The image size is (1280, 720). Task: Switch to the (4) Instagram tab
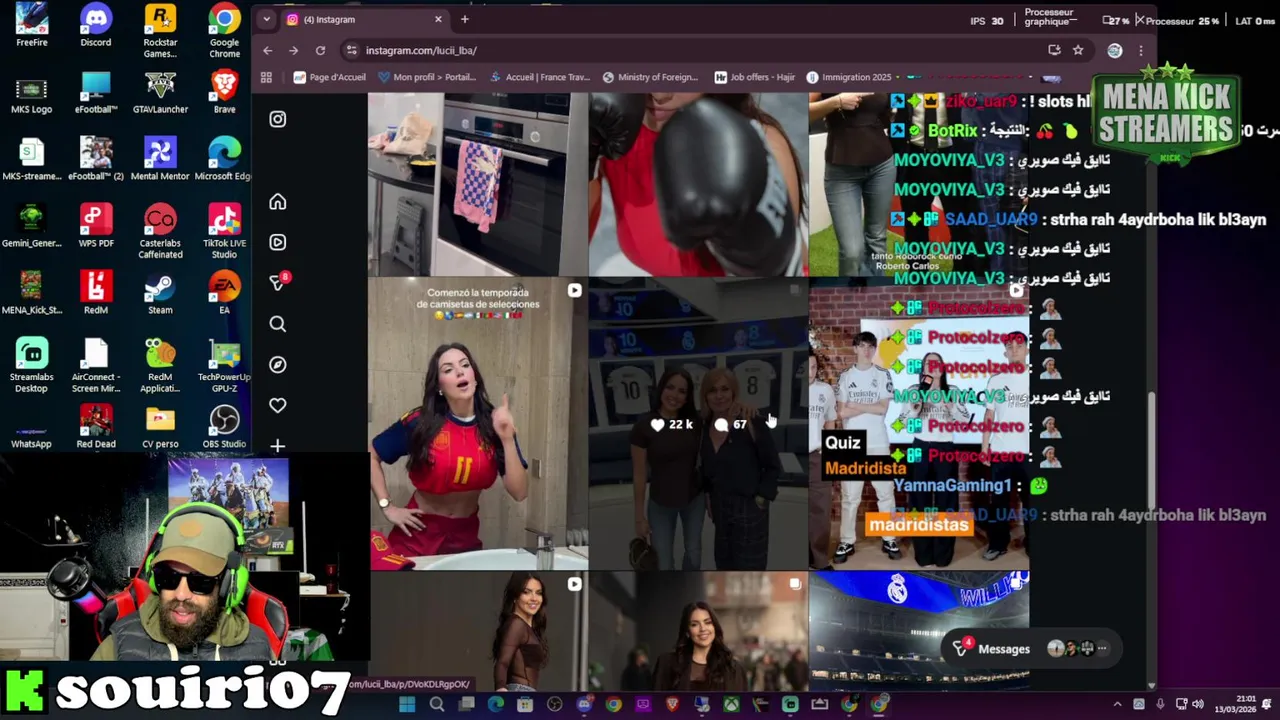(363, 19)
